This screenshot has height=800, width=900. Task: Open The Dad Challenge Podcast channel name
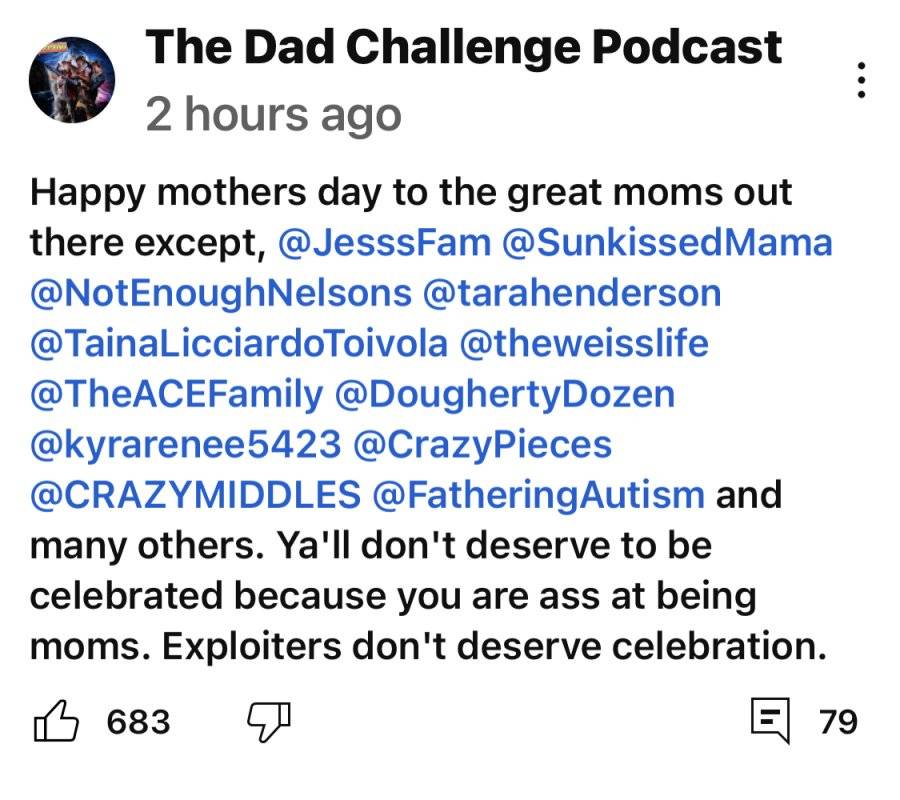point(463,47)
